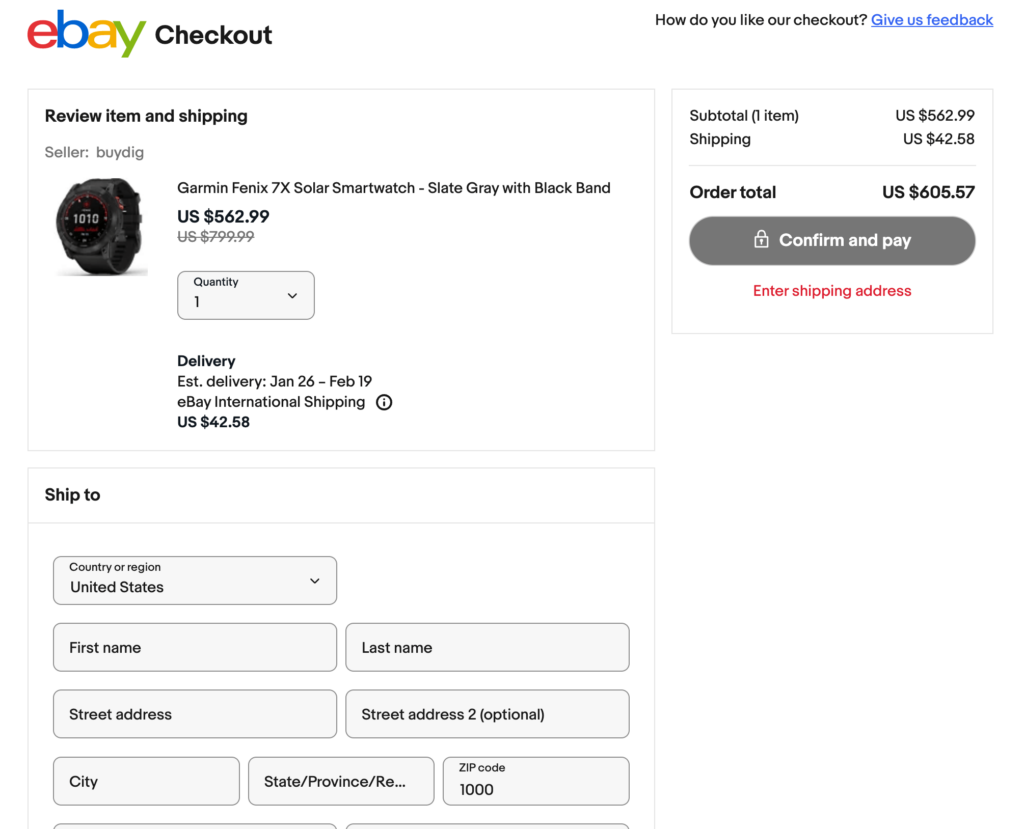The image size is (1024, 829).
Task: Click the international shipping info icon
Action: point(384,402)
